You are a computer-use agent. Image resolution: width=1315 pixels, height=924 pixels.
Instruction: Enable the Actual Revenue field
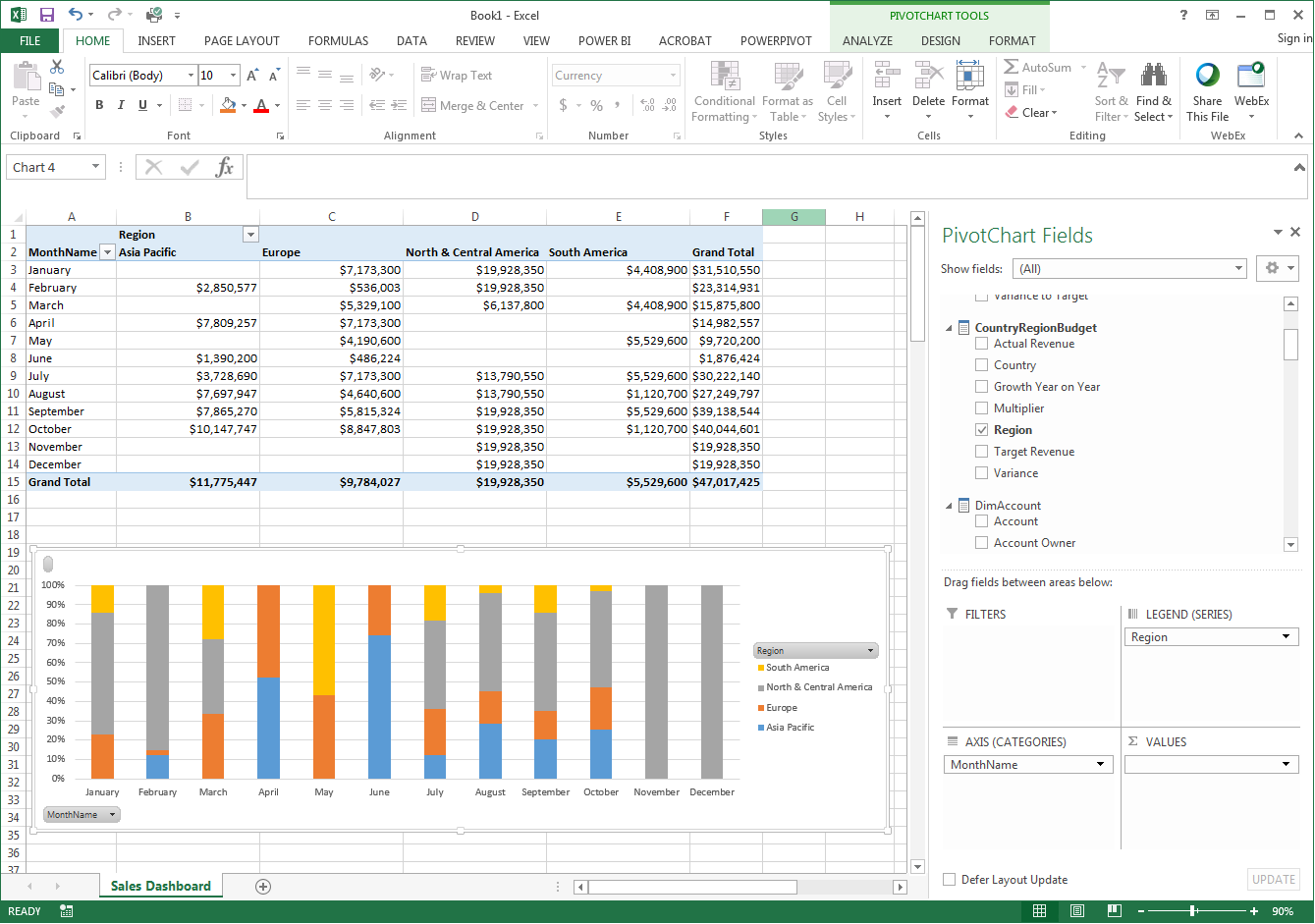[x=981, y=343]
